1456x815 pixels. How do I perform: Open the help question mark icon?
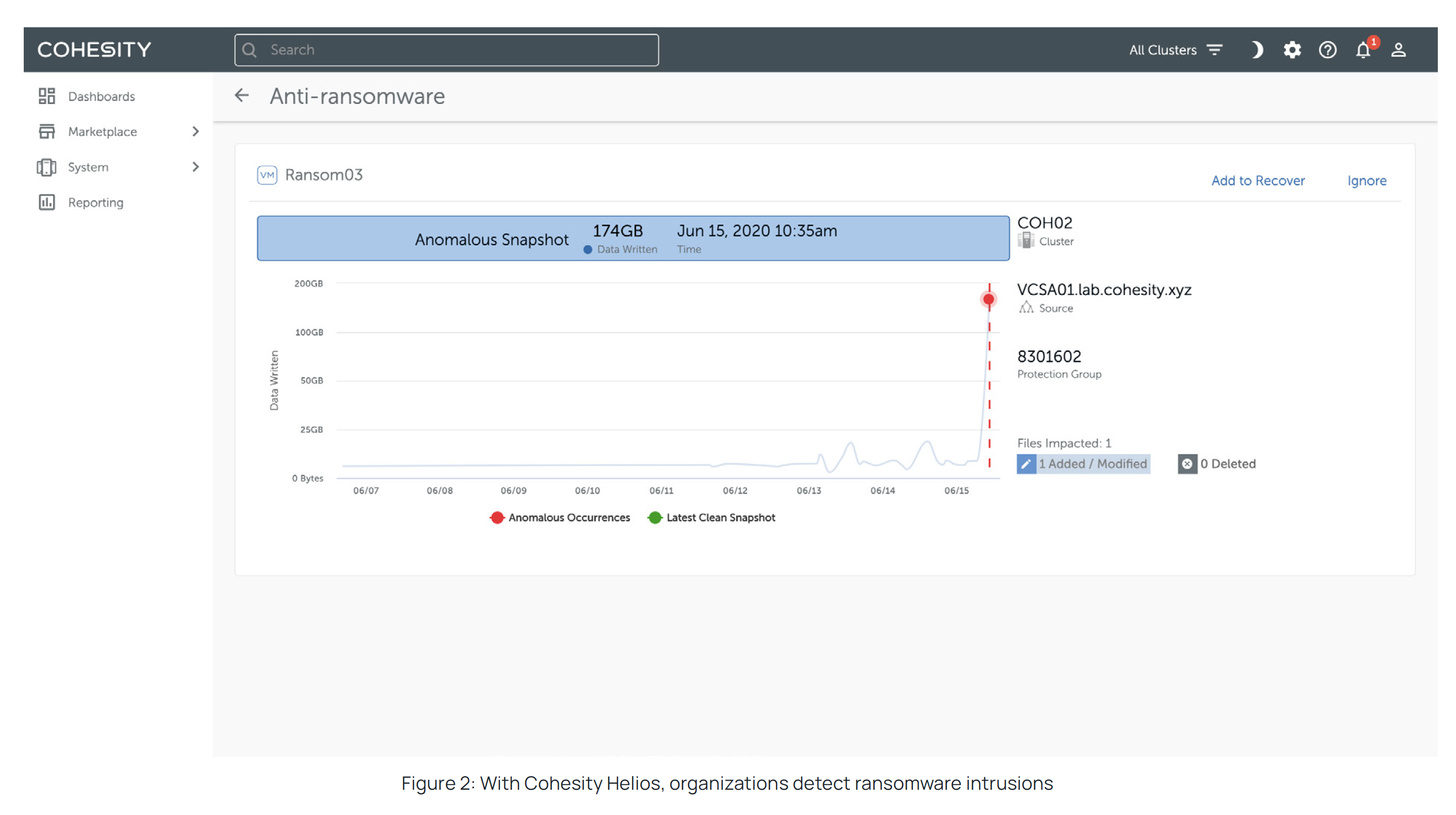coord(1327,49)
